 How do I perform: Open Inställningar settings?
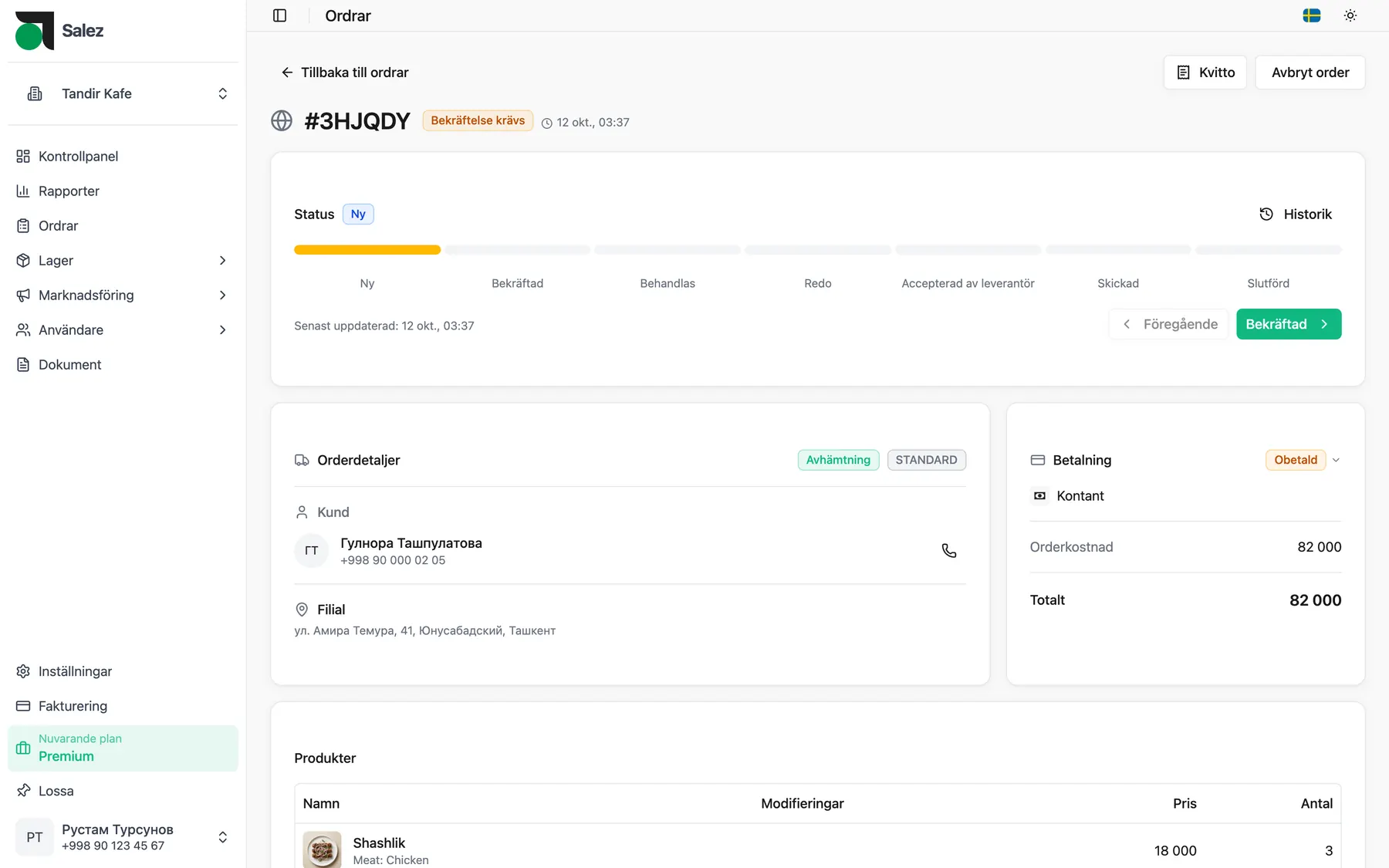click(x=123, y=671)
